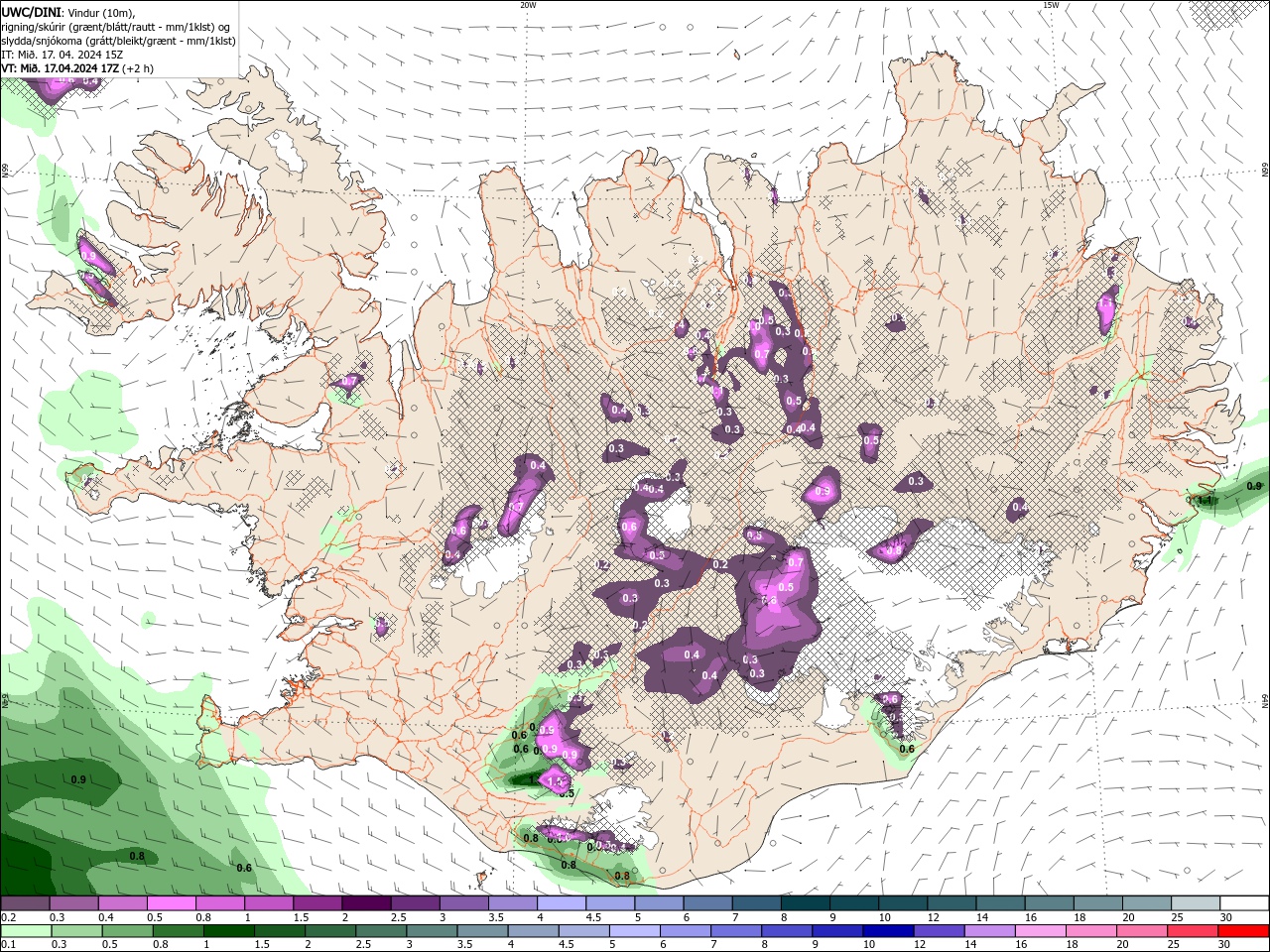
Task: Click the "0.9" value in southwest ocean rain area
Action: (78, 779)
